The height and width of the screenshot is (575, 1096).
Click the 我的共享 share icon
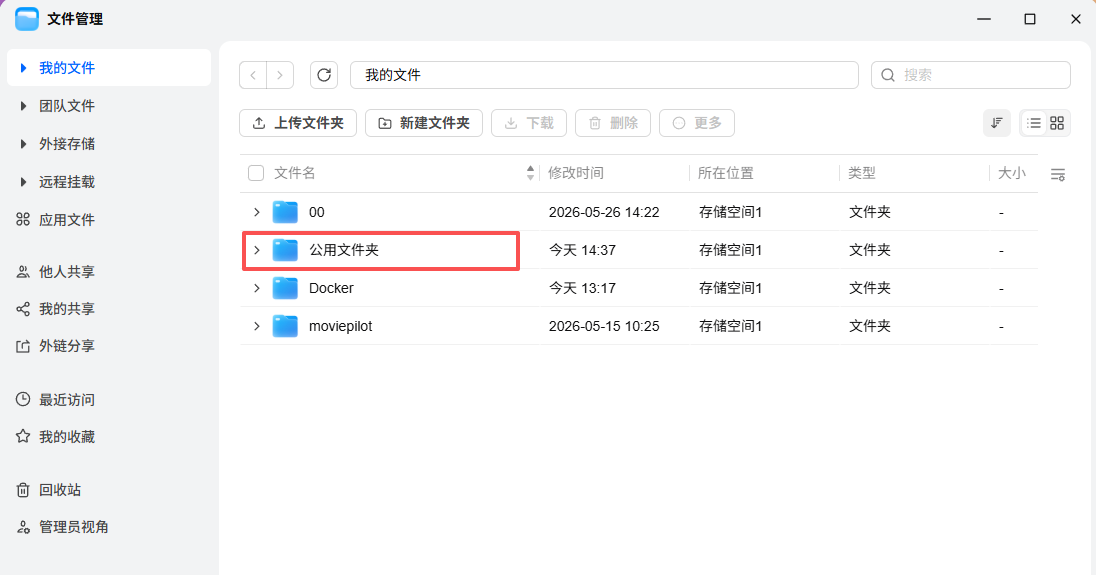[x=23, y=309]
